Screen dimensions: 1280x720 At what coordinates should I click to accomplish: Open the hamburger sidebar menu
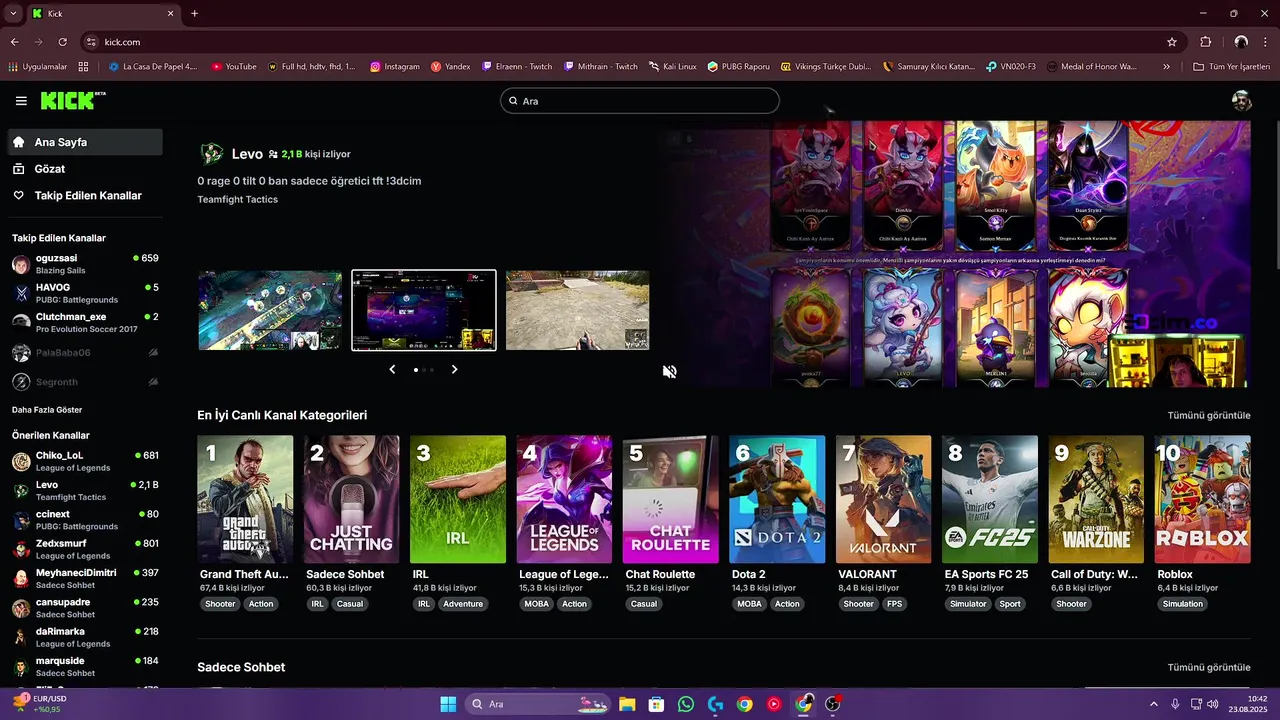[x=21, y=101]
